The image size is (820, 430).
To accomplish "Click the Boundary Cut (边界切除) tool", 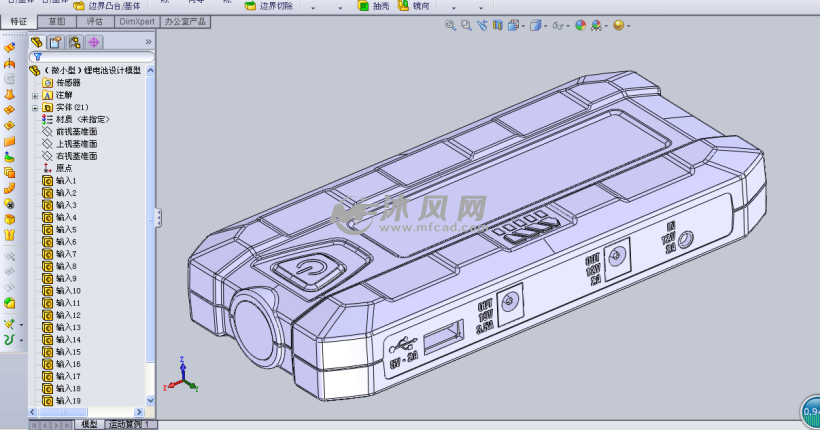I will pyautogui.click(x=269, y=6).
